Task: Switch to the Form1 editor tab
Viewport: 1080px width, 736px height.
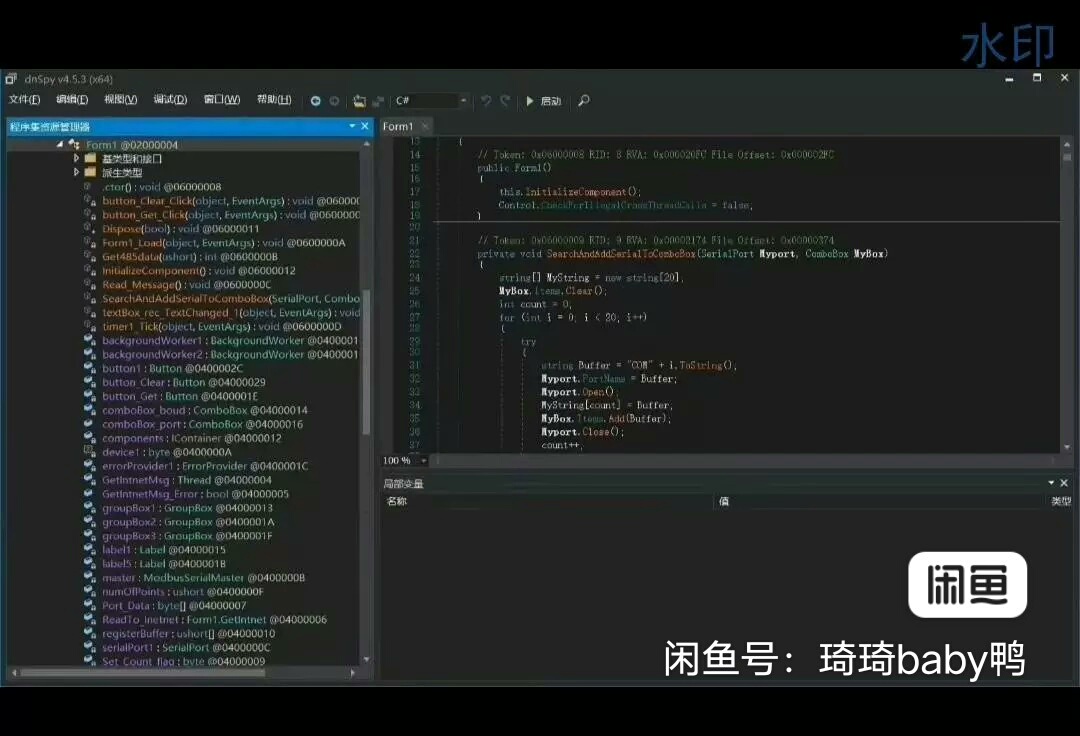Action: coord(398,127)
